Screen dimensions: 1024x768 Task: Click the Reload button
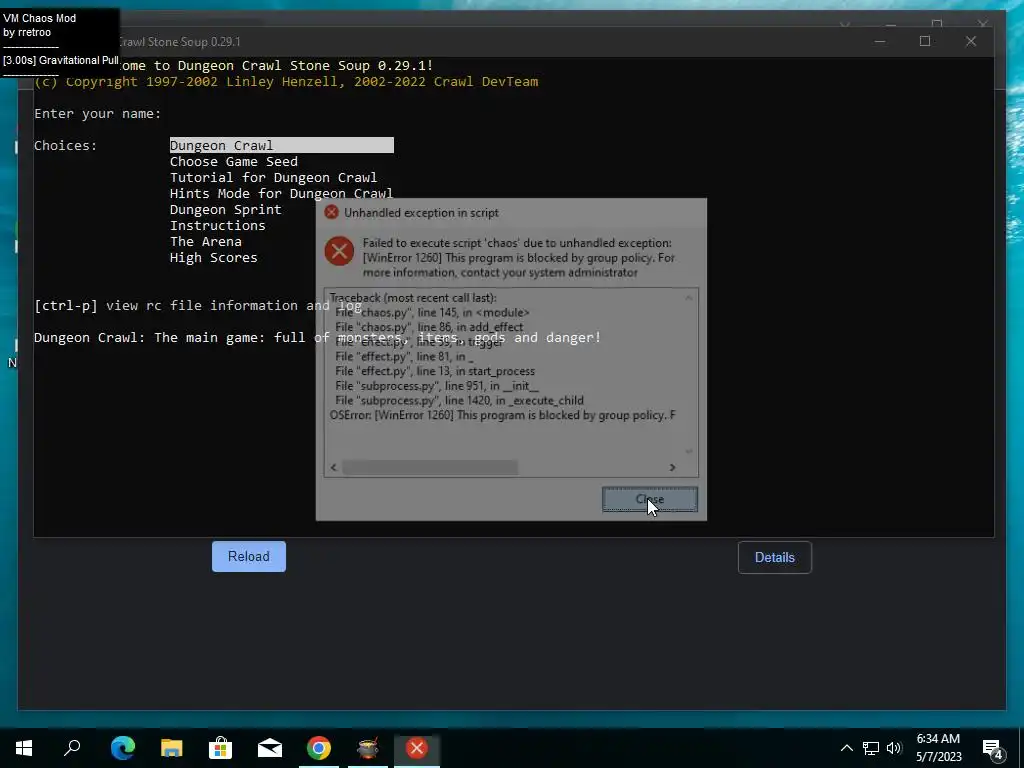click(249, 556)
